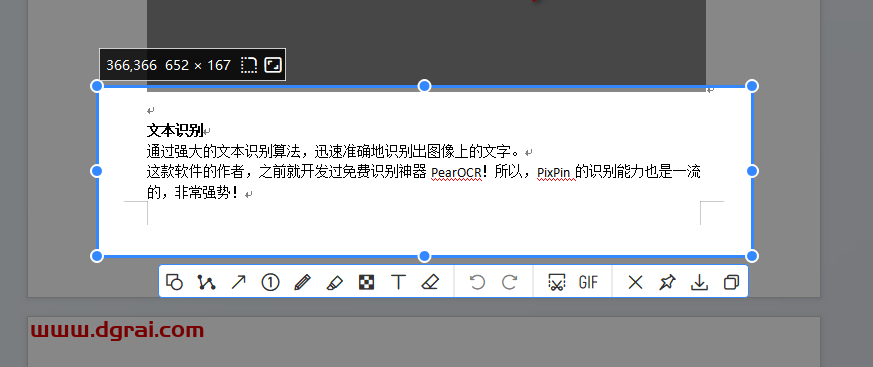Click the top-right selection handle
Viewport: 873px width, 367px height.
[x=752, y=86]
